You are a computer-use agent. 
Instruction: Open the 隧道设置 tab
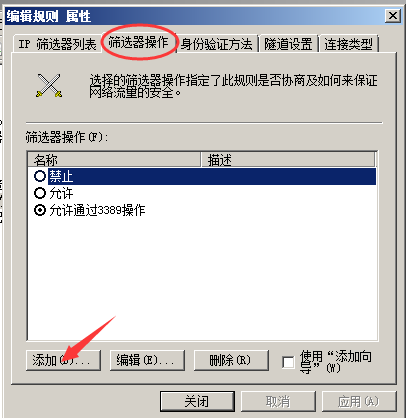point(288,44)
